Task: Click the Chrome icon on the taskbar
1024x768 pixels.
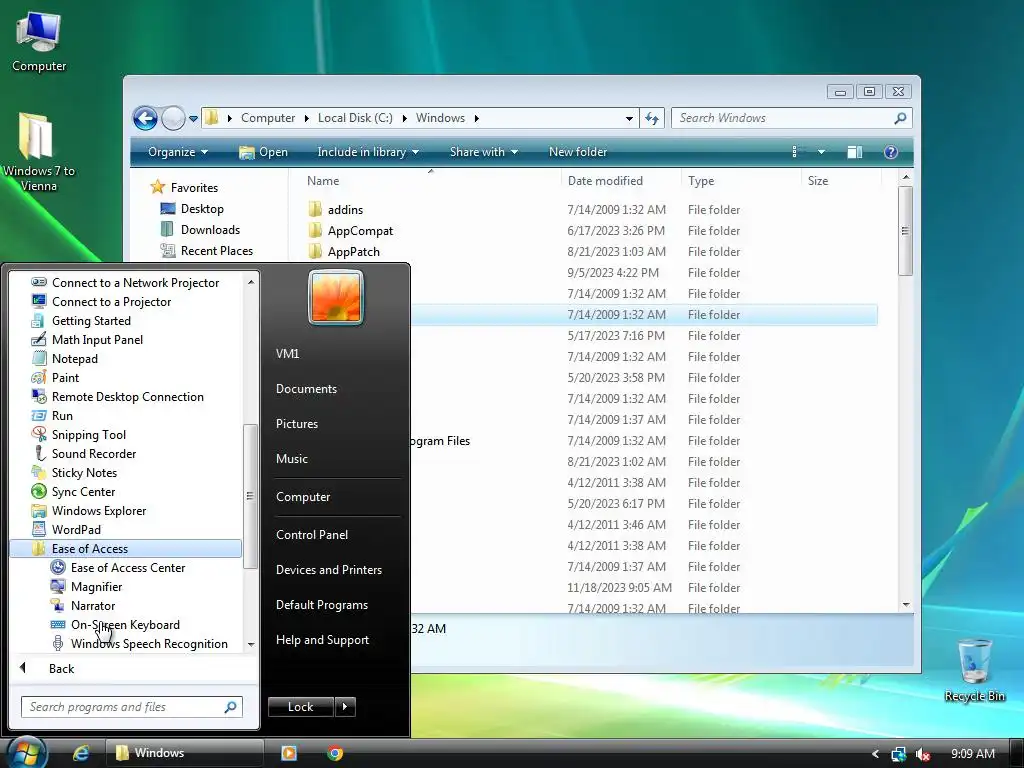Action: (x=335, y=753)
